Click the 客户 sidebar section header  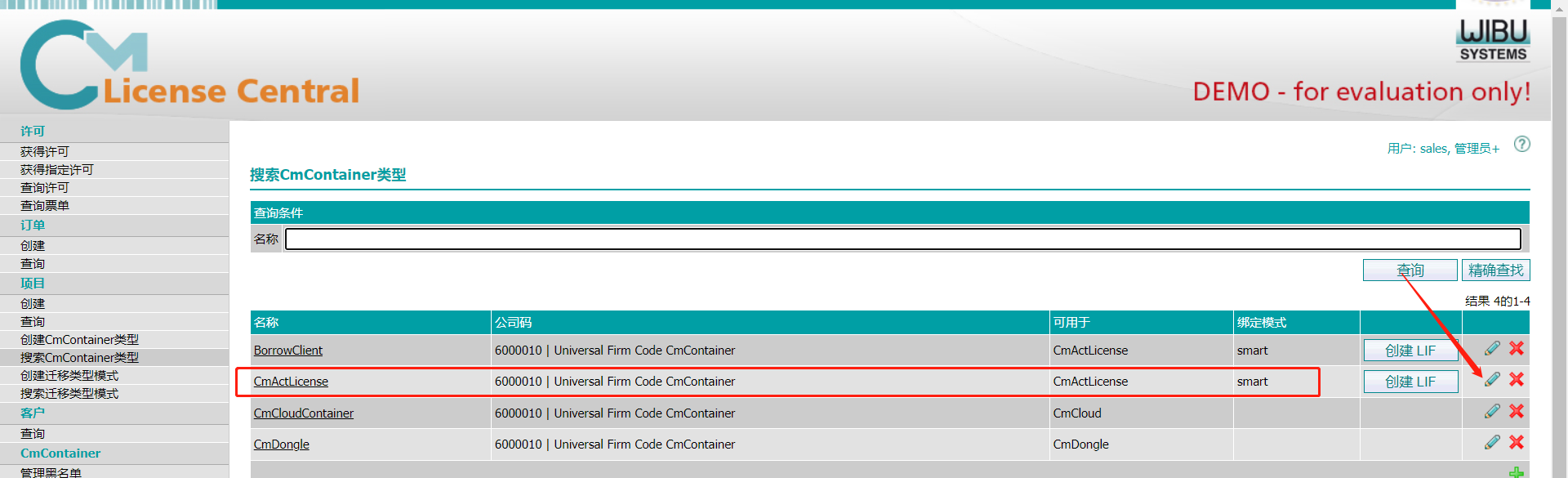pos(33,413)
